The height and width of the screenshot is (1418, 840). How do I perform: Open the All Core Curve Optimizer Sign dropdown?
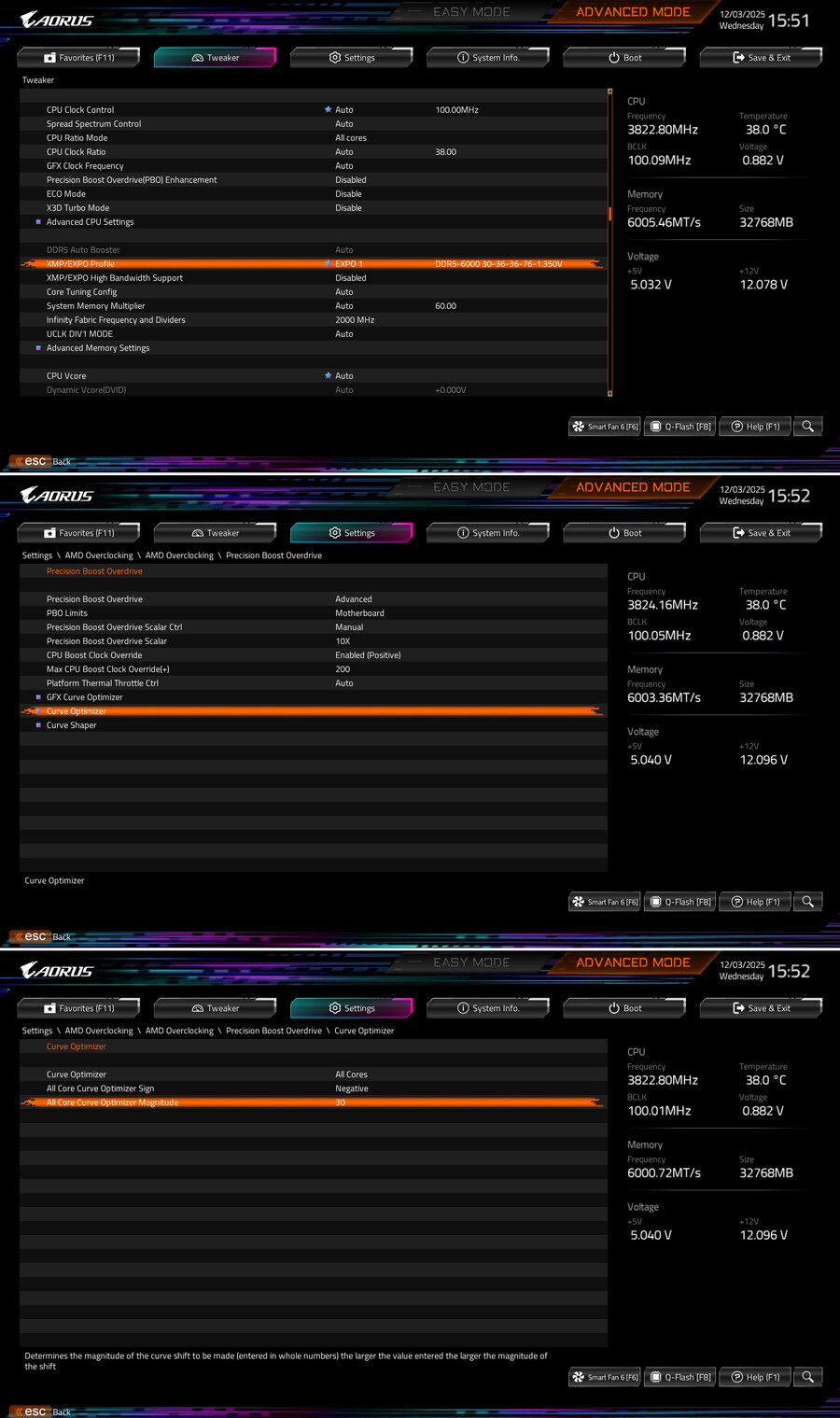(352, 1088)
